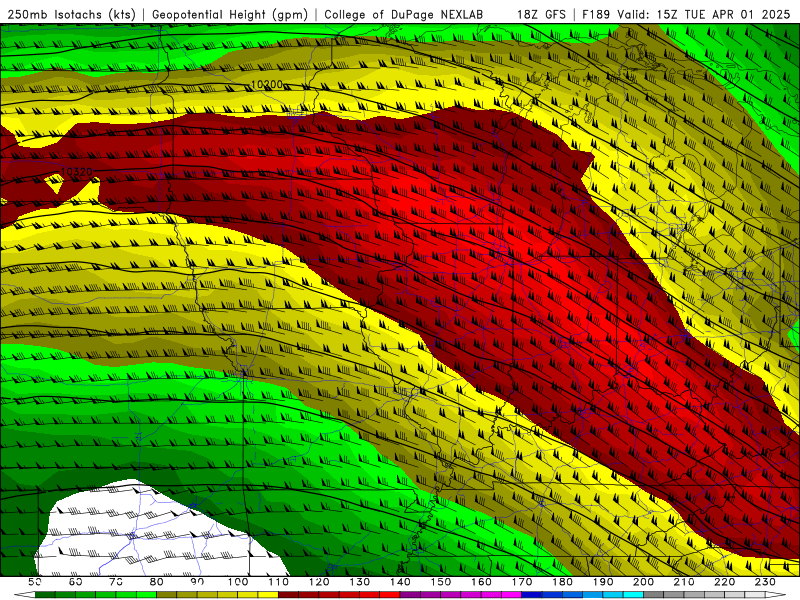Click the 80 value on the color scale
This screenshot has height=600, width=800.
point(156,582)
